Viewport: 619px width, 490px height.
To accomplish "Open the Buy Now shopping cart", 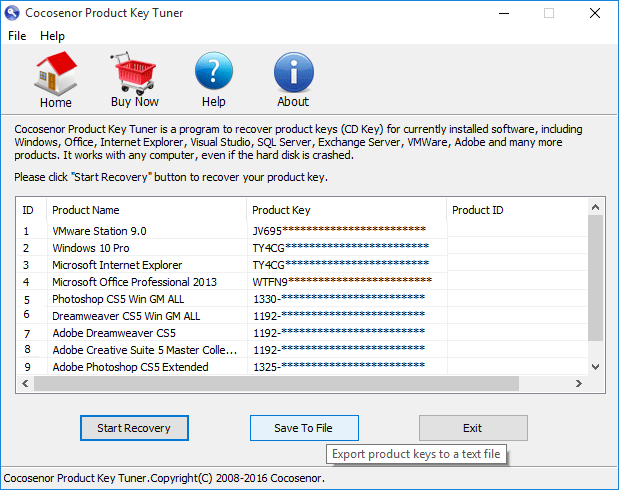I will [x=134, y=73].
